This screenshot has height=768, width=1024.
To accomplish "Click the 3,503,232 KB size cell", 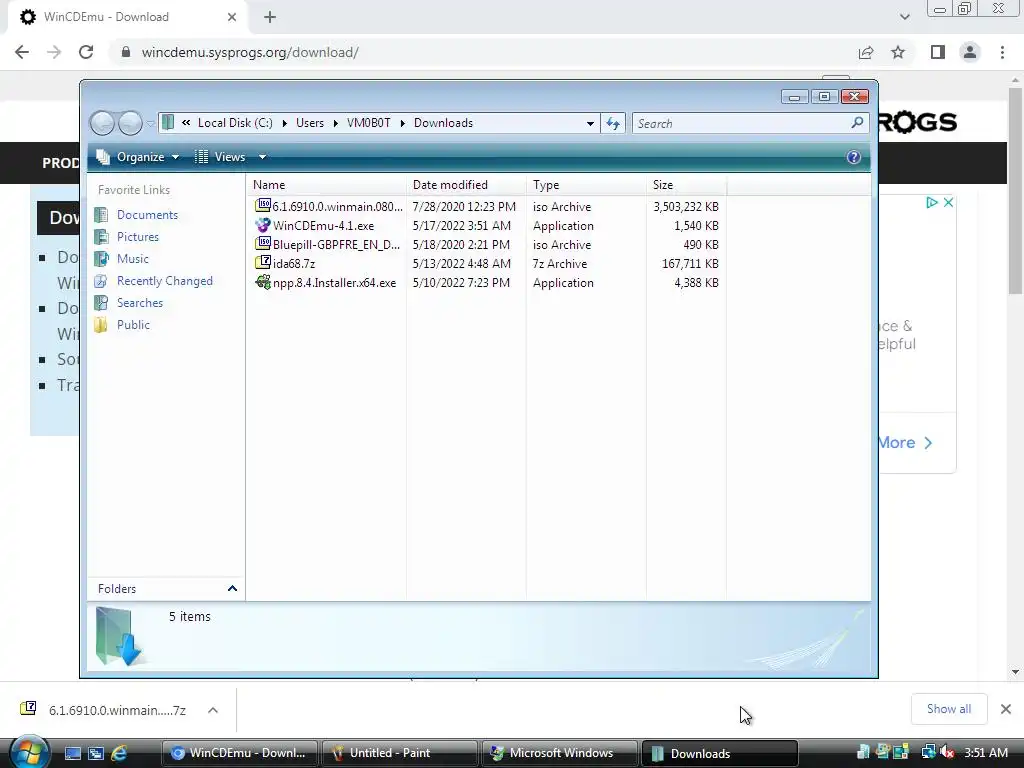I will click(686, 206).
